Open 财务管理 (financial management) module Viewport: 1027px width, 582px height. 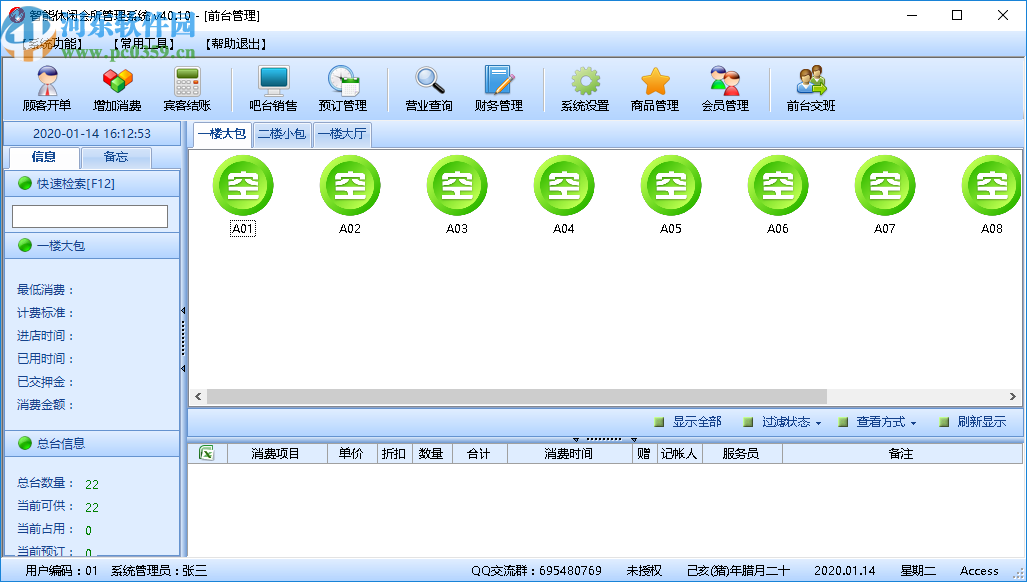tap(497, 88)
